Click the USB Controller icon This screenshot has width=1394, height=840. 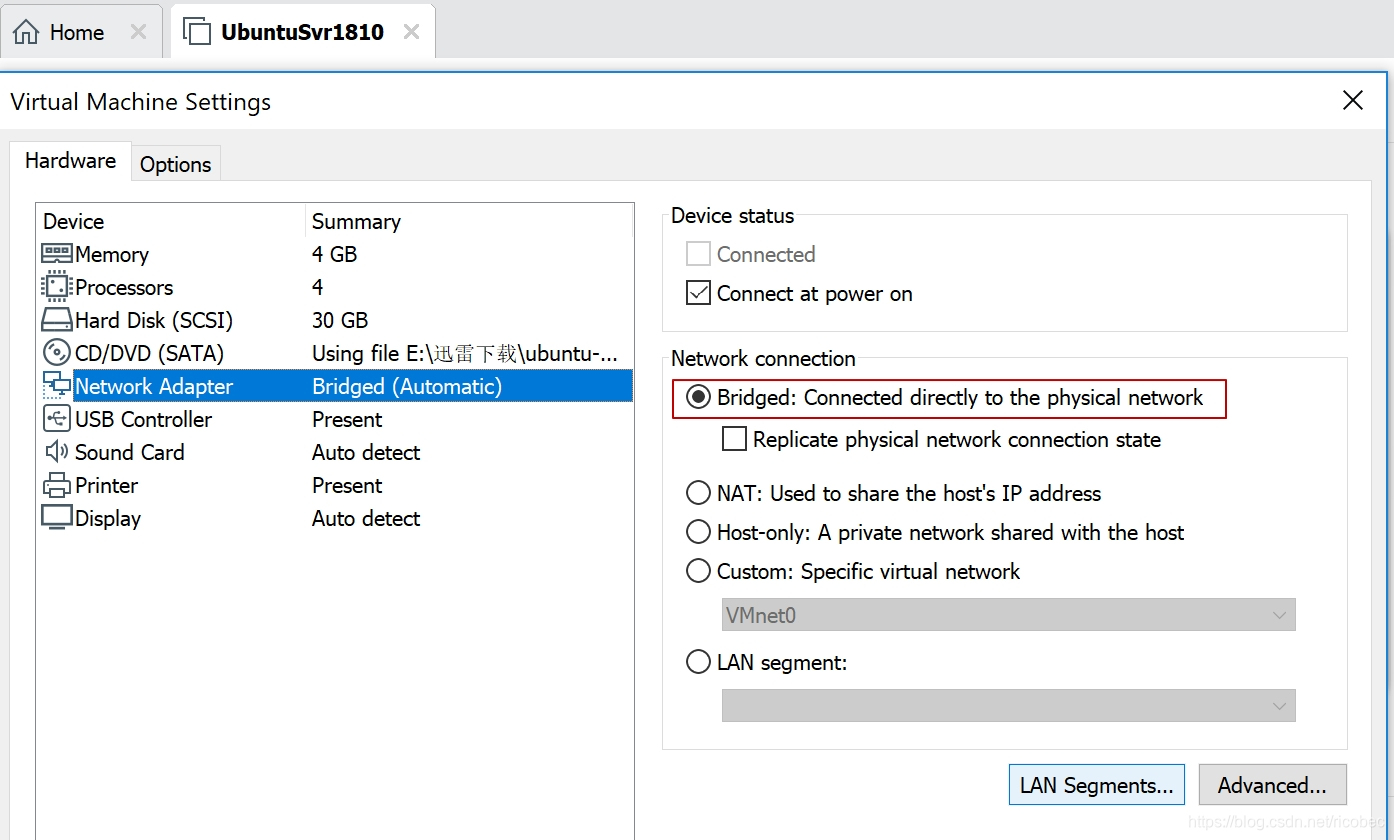(x=57, y=419)
